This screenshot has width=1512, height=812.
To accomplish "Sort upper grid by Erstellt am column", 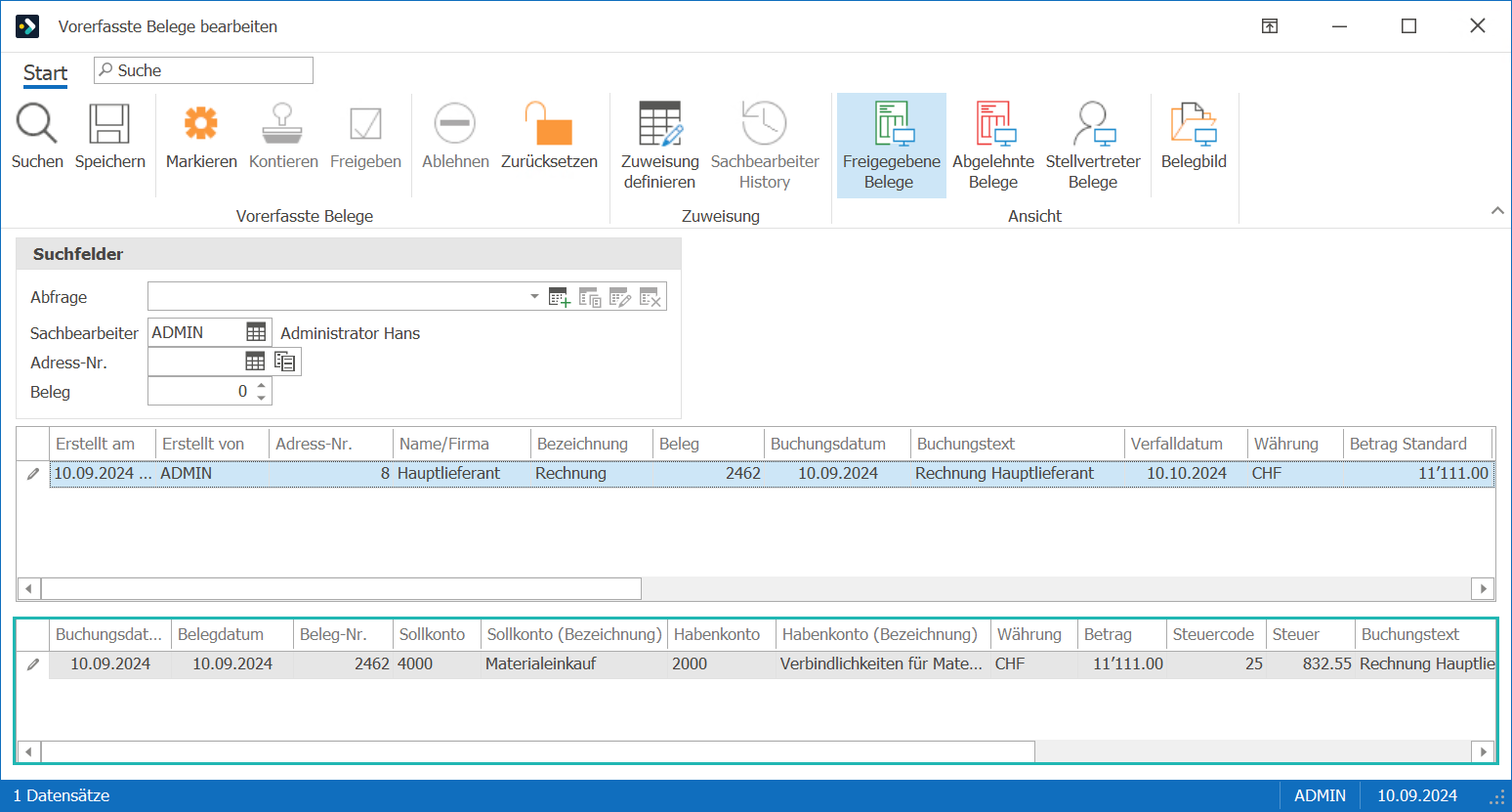I will click(102, 444).
